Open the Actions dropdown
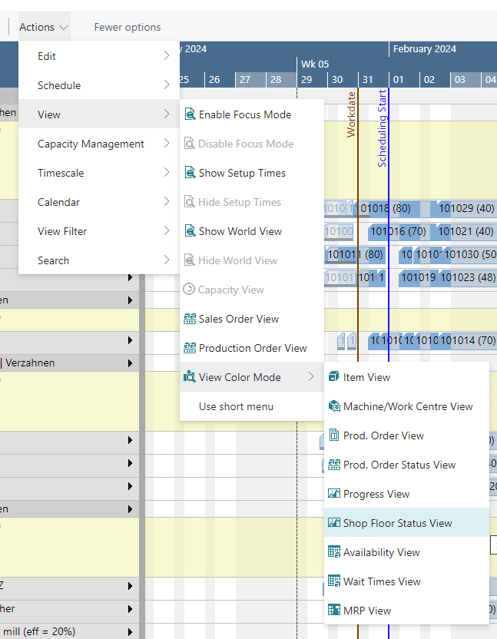Viewport: 497px width, 639px height. pos(43,27)
